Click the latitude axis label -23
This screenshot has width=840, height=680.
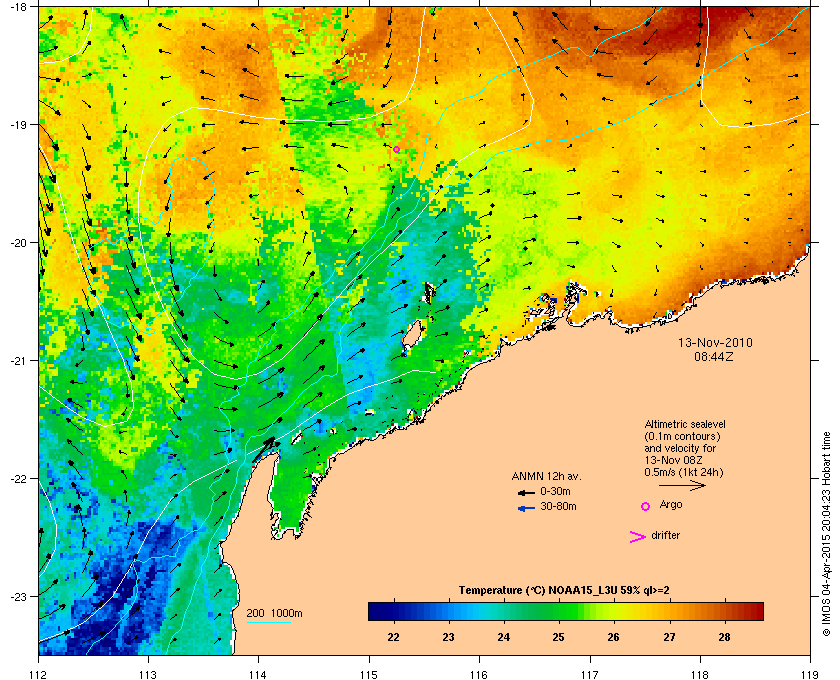click(x=20, y=596)
